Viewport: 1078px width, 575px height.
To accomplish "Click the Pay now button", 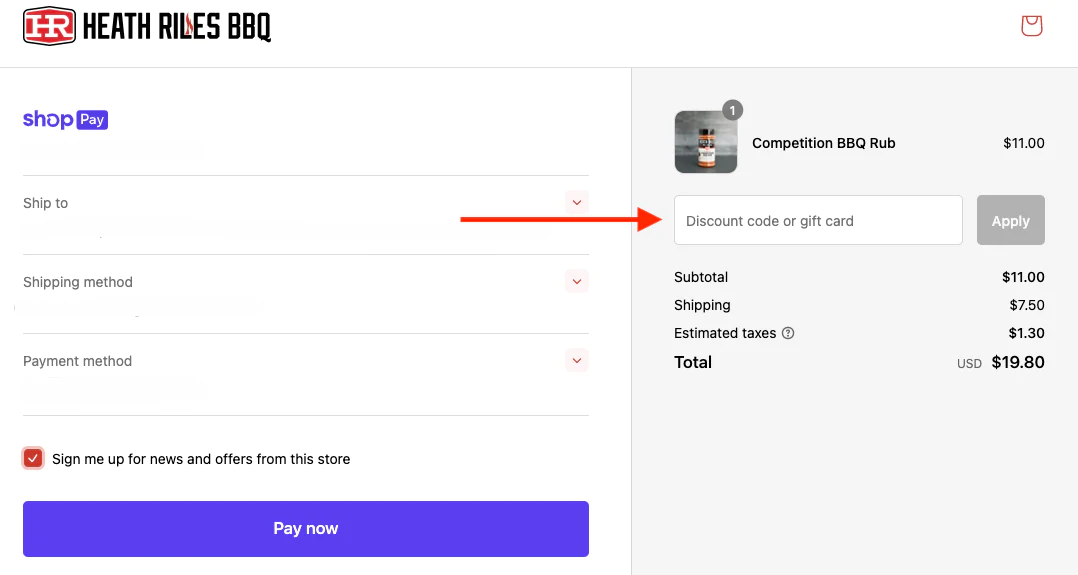I will 306,528.
